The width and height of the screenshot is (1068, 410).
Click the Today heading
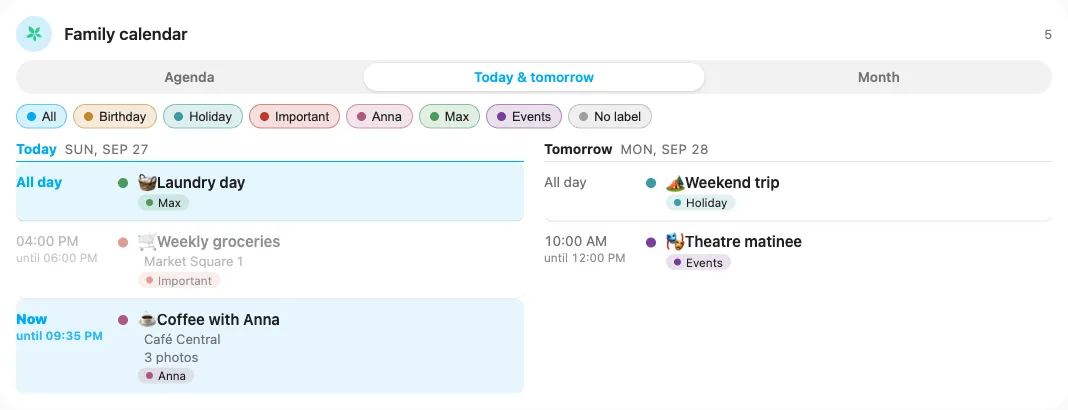tap(36, 149)
